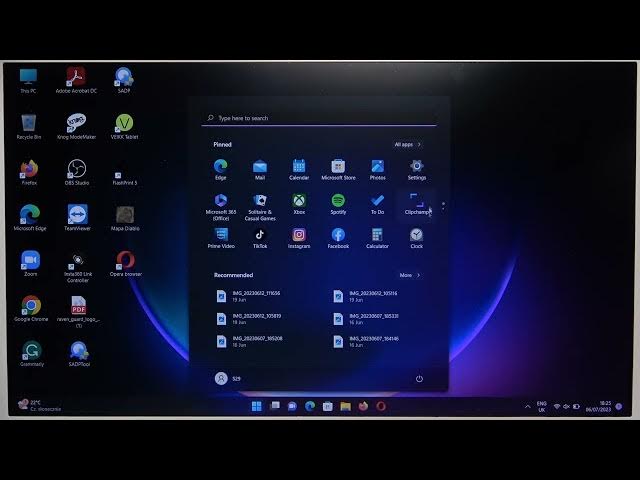Viewport: 640px width, 480px height.
Task: Open File Explorer from taskbar
Action: 345,406
